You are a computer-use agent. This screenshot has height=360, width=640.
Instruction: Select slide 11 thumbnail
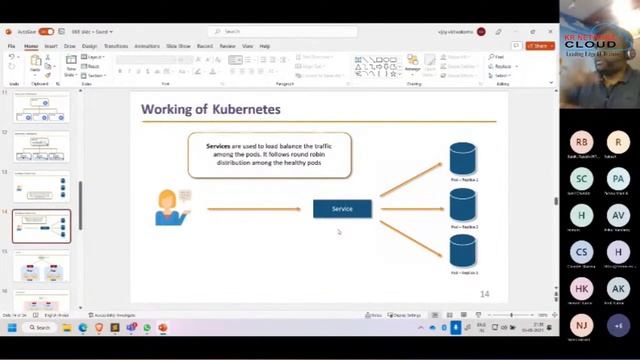click(41, 108)
